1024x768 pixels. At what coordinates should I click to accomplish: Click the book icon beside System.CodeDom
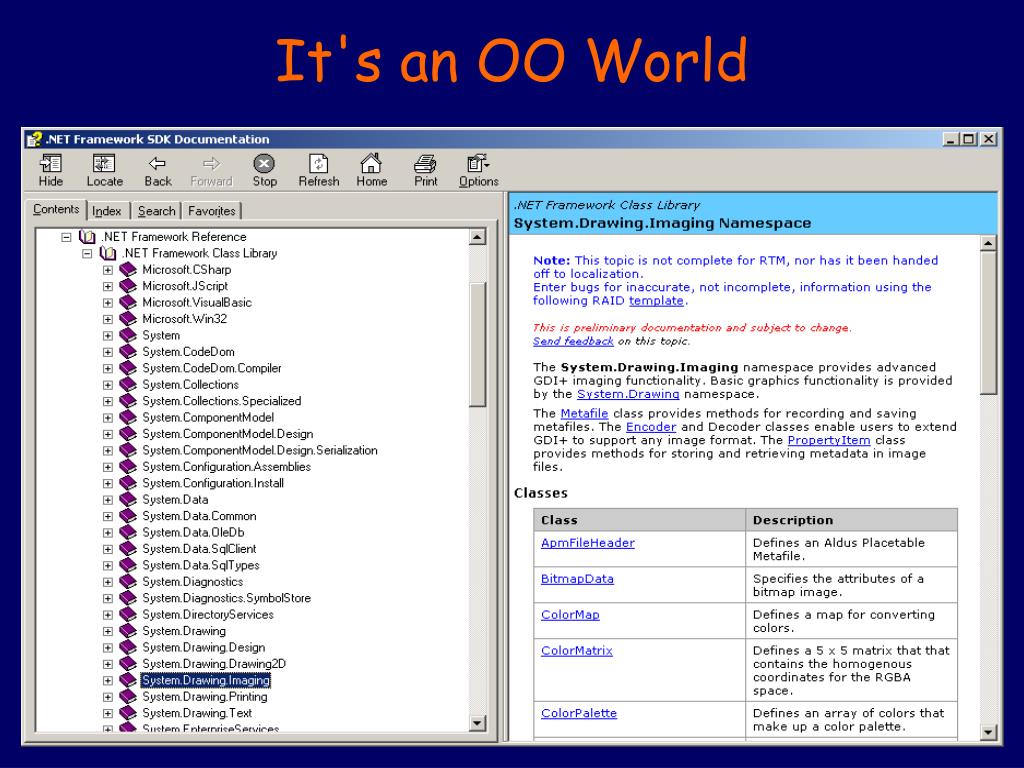(x=128, y=352)
